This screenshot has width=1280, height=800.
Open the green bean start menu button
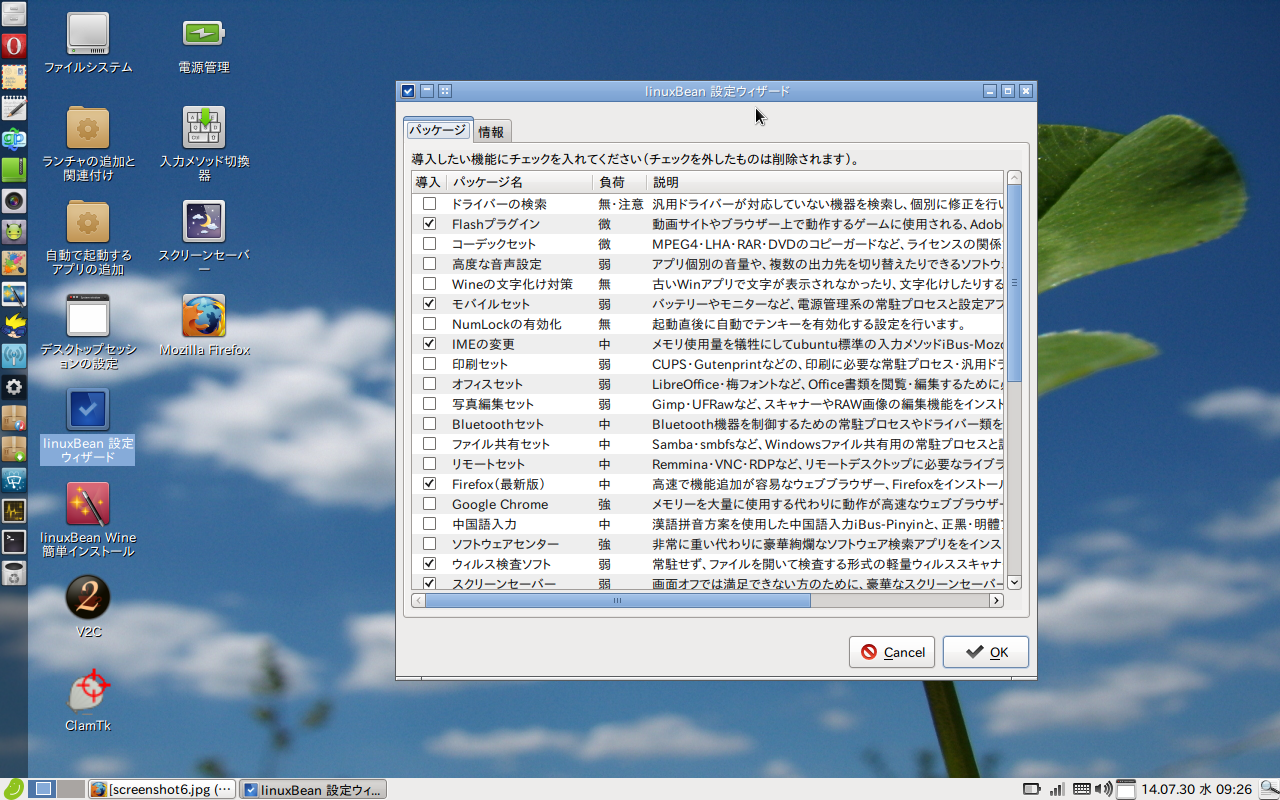pos(13,788)
